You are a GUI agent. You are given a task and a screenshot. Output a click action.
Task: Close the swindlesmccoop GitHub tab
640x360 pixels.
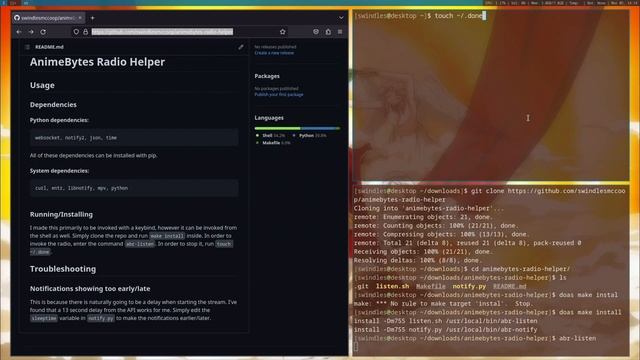click(80, 18)
